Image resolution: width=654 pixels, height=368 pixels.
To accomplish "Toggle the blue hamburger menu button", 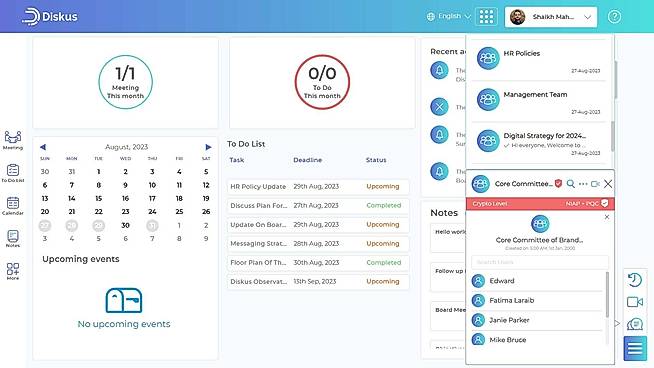I will 635,348.
